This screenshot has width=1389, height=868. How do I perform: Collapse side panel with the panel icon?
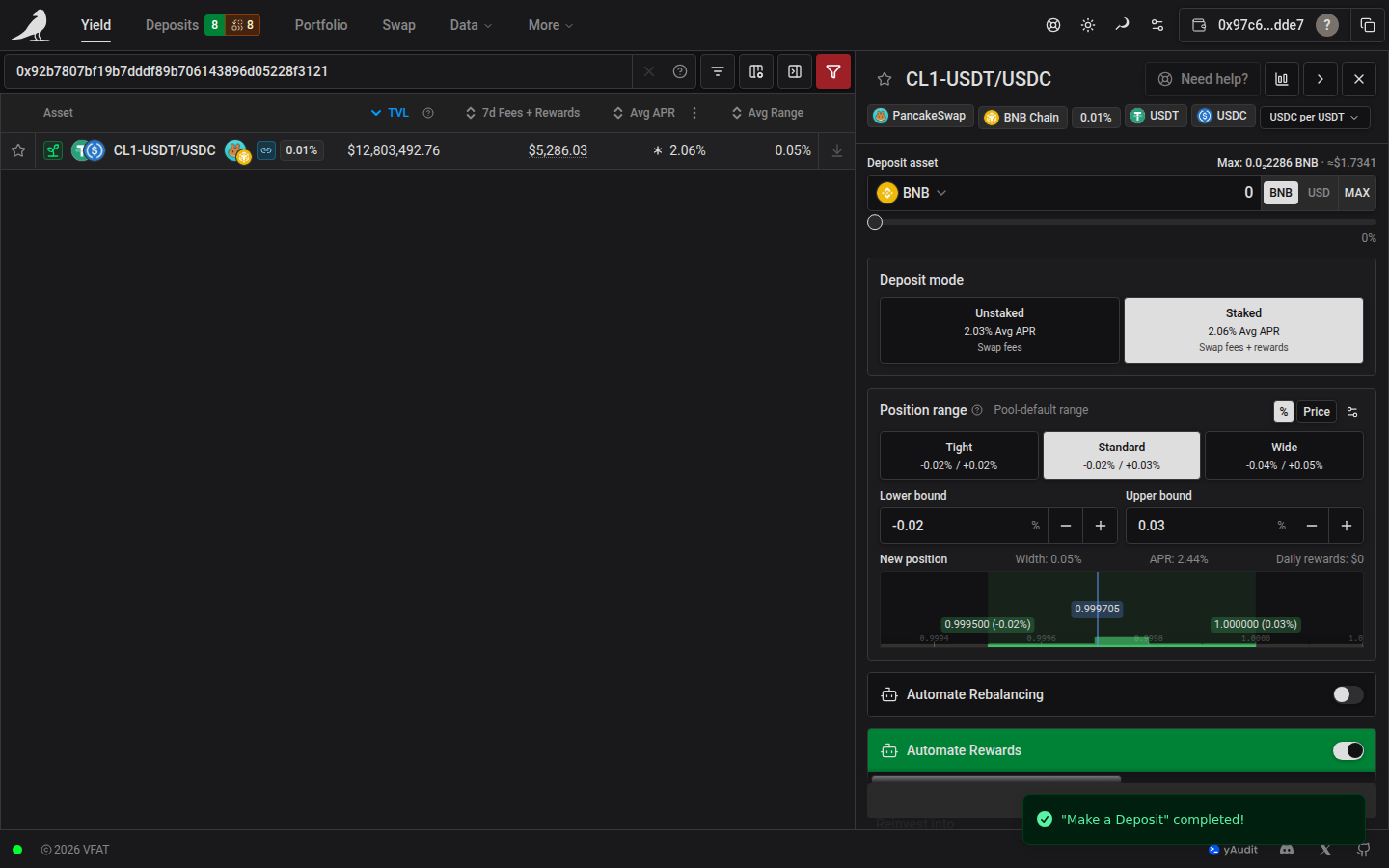795,71
